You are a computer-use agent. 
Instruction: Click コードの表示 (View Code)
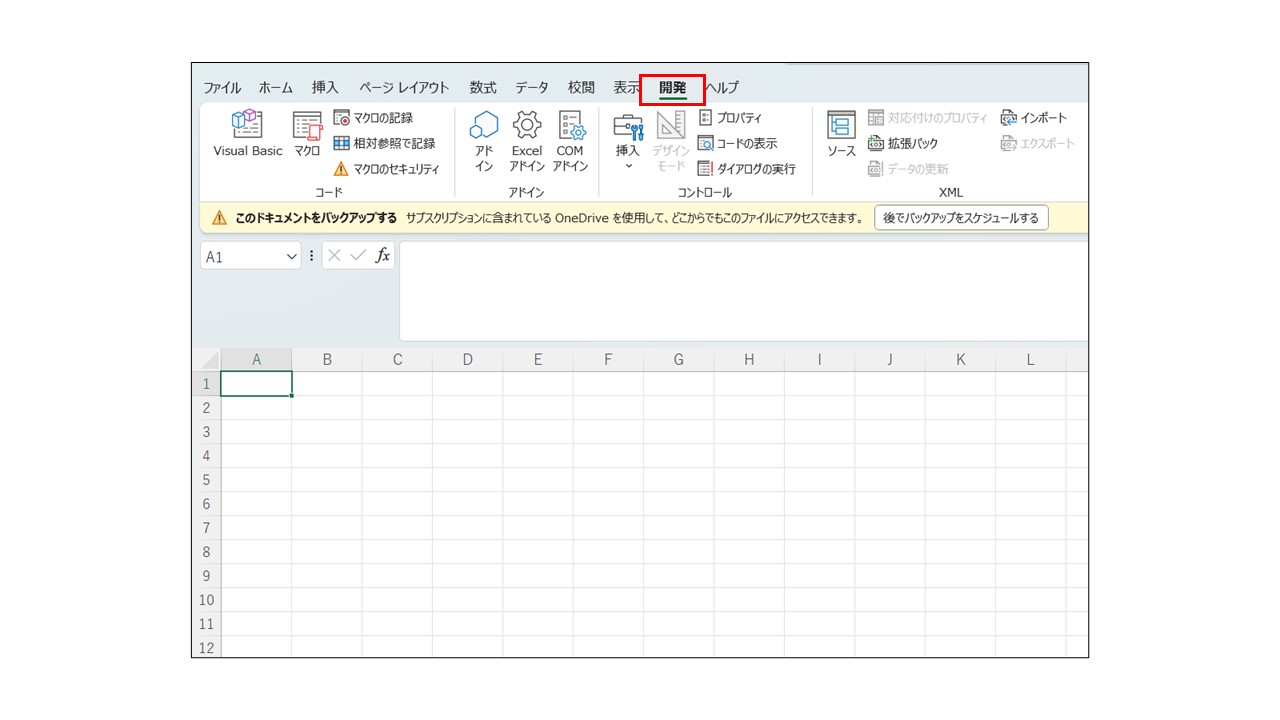(x=737, y=143)
